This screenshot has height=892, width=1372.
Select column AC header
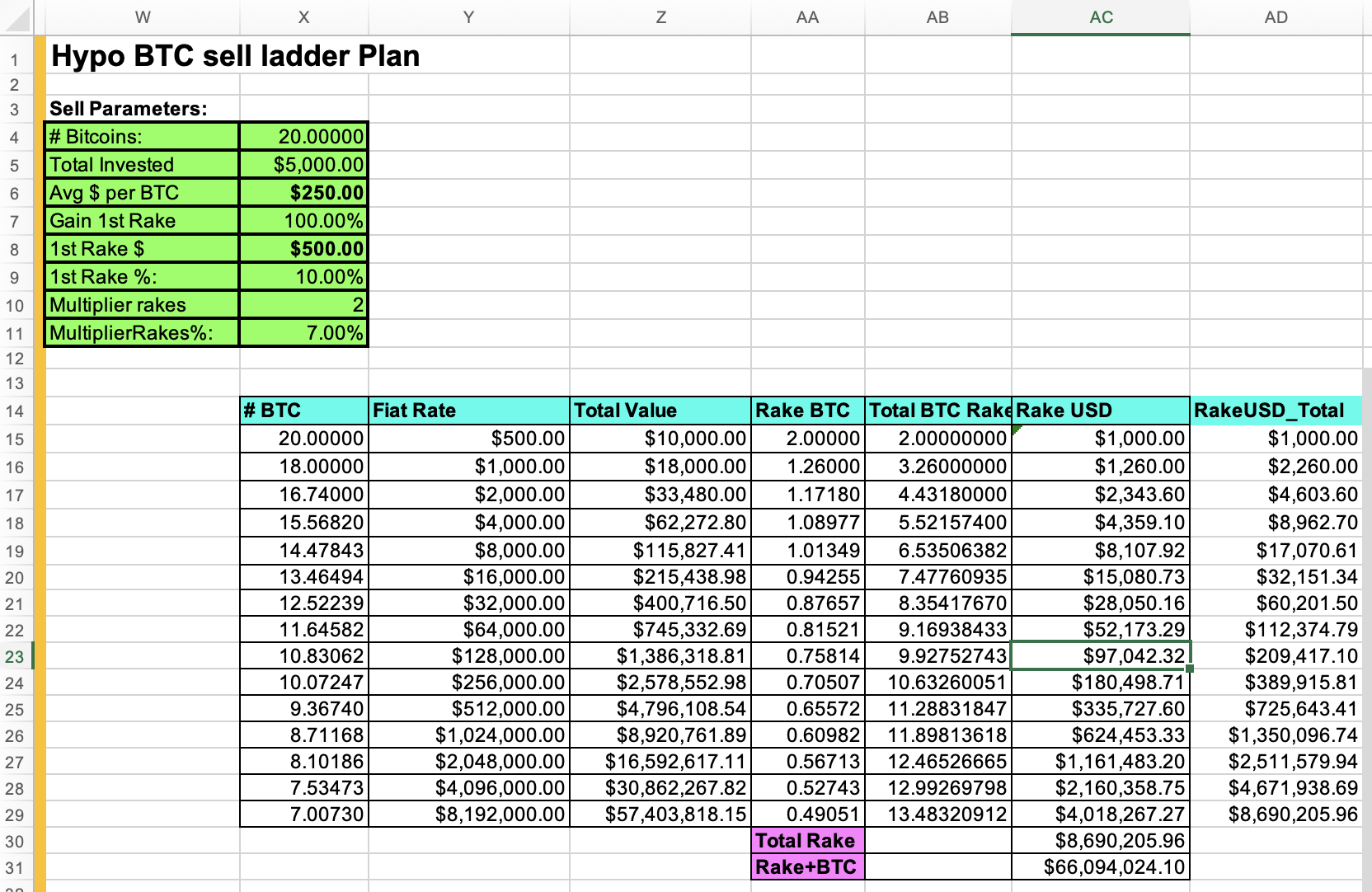tap(1101, 17)
